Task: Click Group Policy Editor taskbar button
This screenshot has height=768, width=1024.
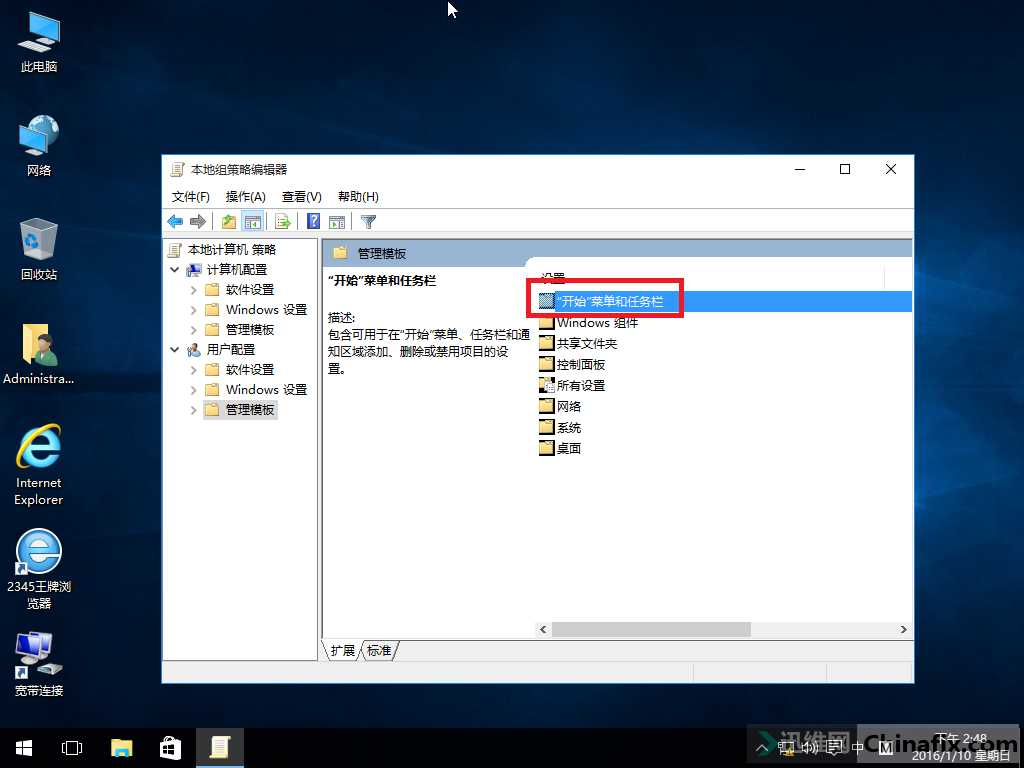Action: (x=220, y=748)
